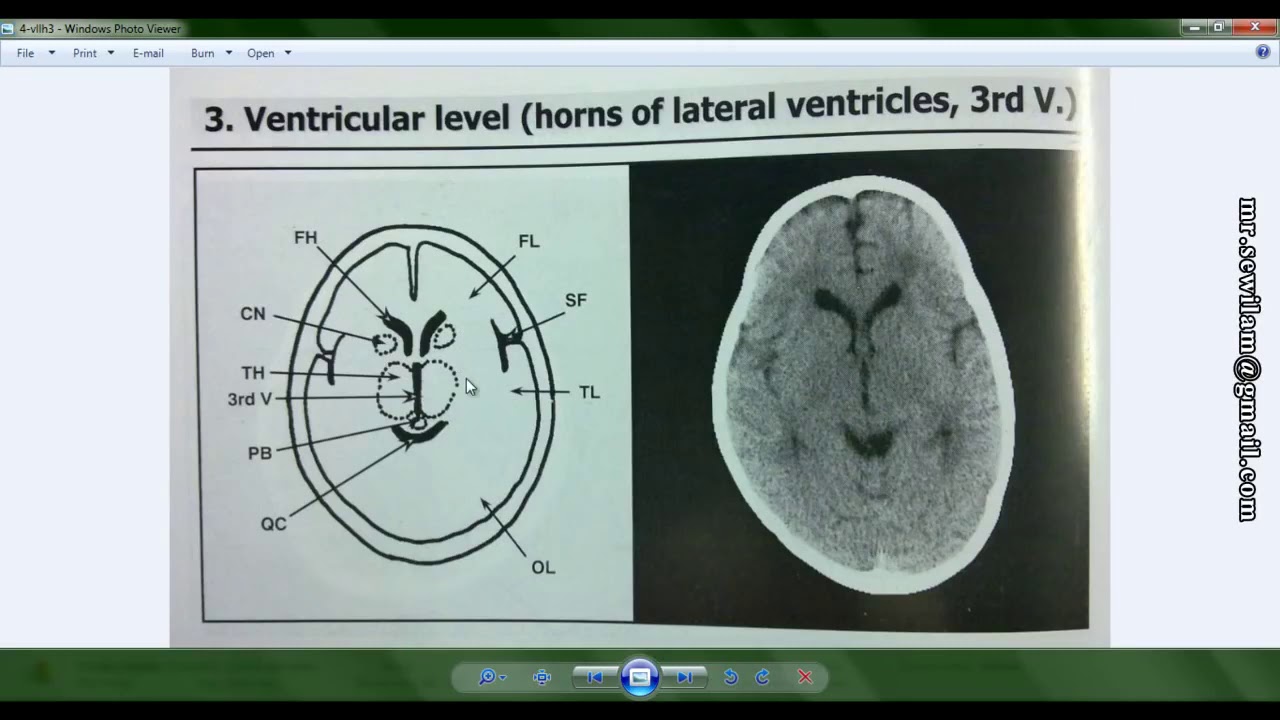Minimize the Photo Viewer window
The image size is (1280, 720).
[1195, 28]
